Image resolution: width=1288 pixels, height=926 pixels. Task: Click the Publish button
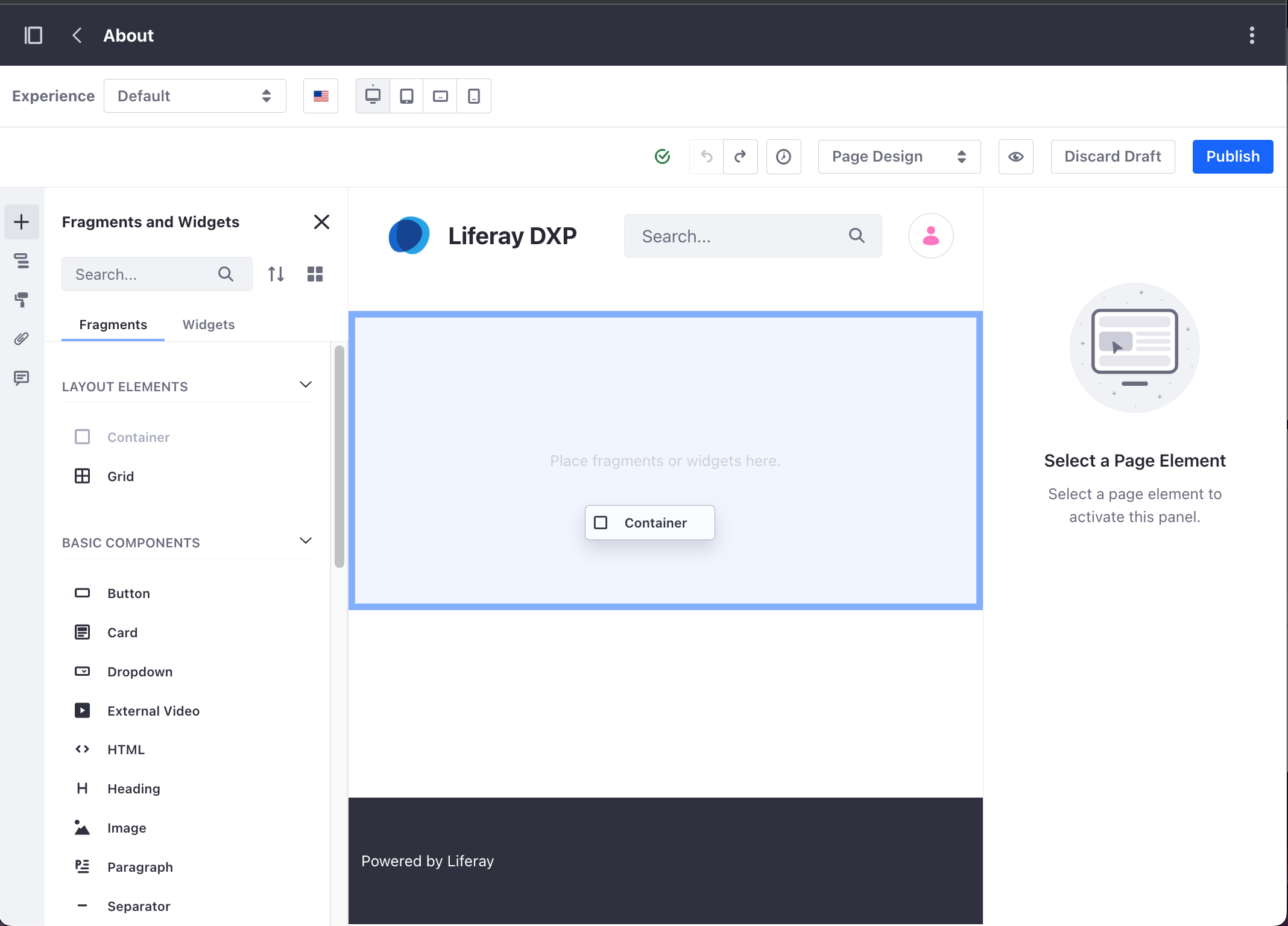[x=1232, y=156]
